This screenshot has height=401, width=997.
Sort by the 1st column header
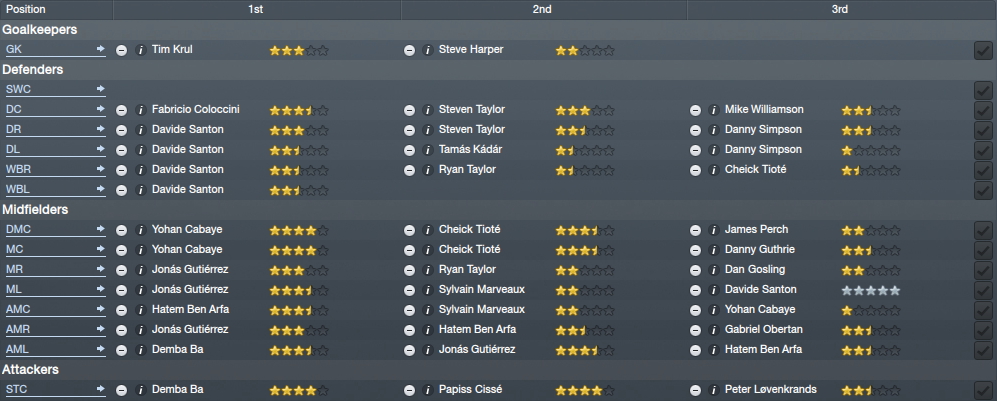click(256, 10)
